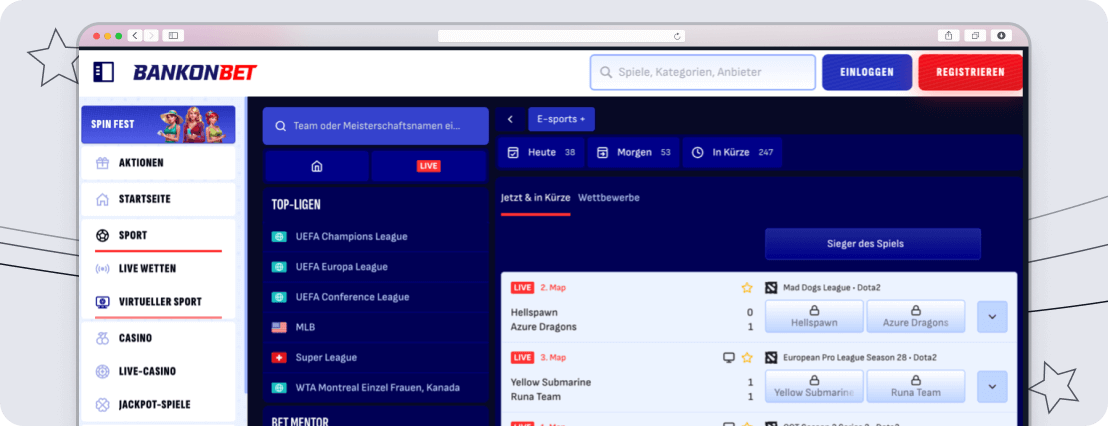
Task: Click the EINLOGGEN button
Action: [x=866, y=73]
